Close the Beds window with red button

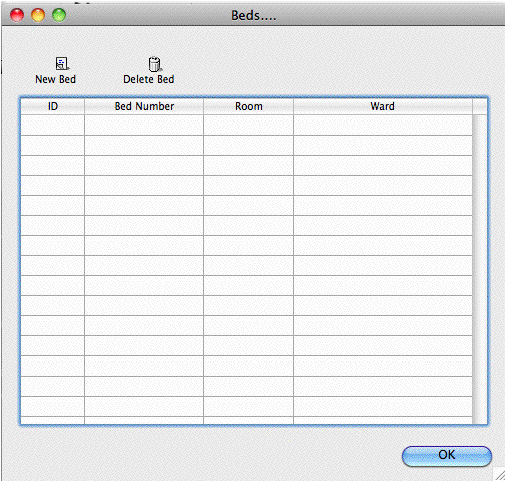click(x=17, y=15)
